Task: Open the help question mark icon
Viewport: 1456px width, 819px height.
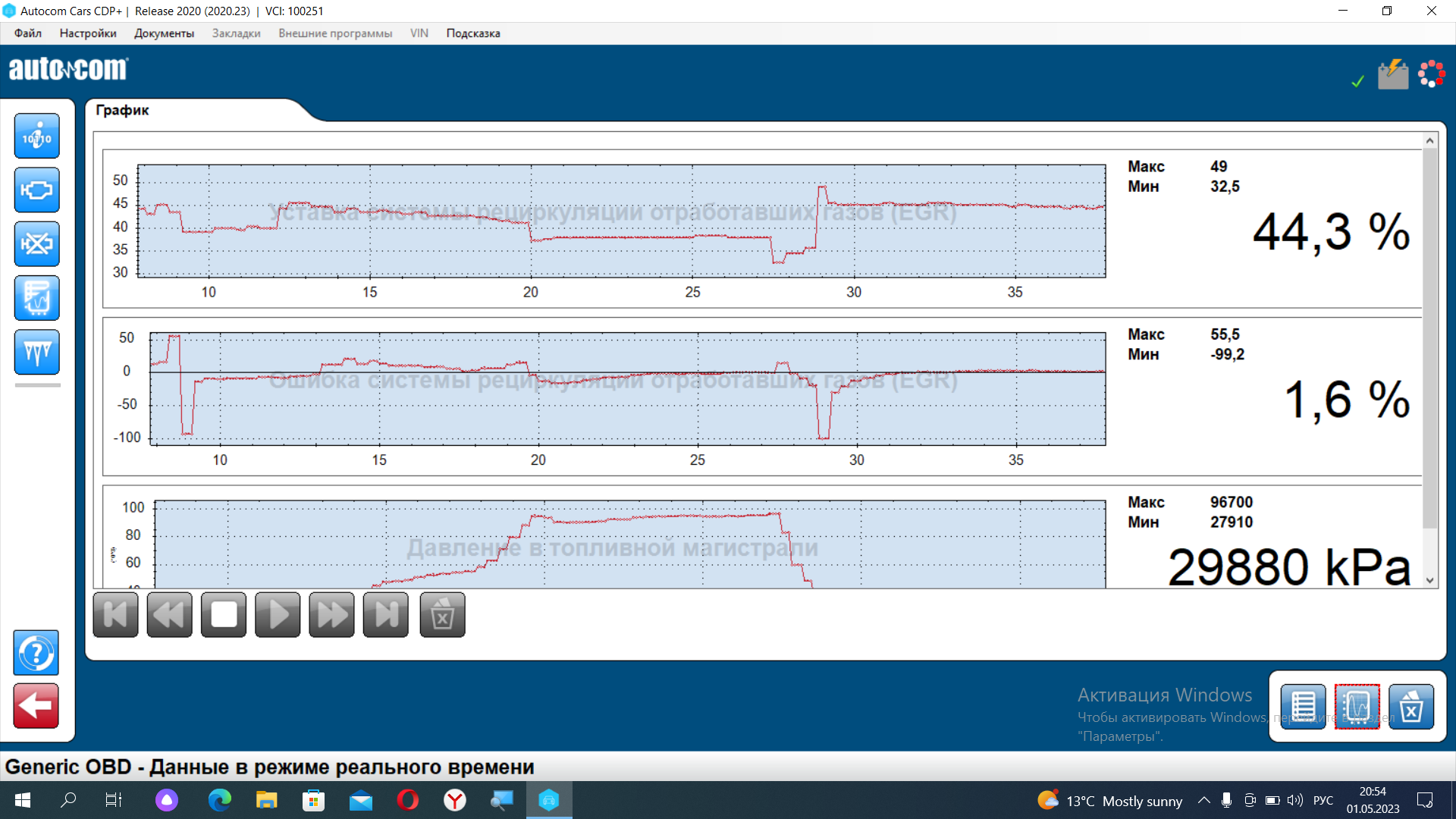Action: (x=36, y=653)
